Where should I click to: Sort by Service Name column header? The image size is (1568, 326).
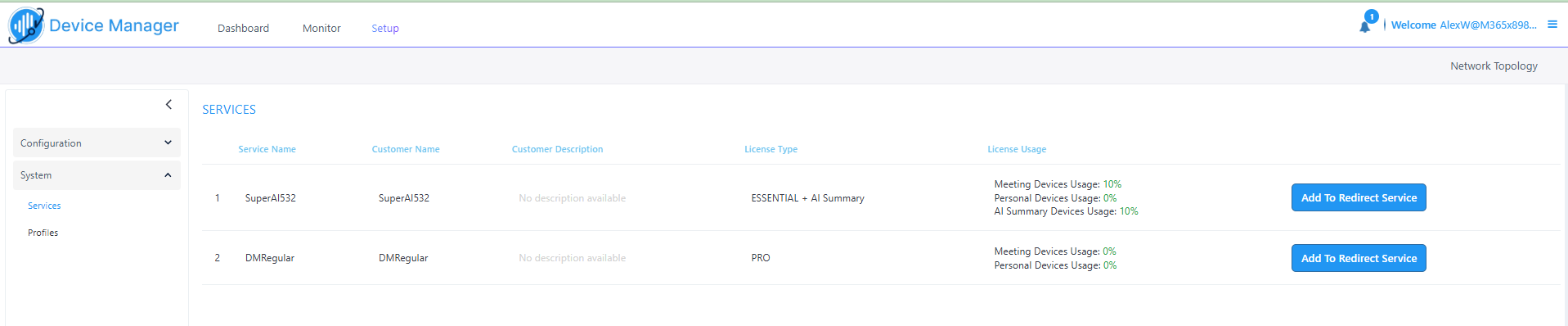[267, 149]
